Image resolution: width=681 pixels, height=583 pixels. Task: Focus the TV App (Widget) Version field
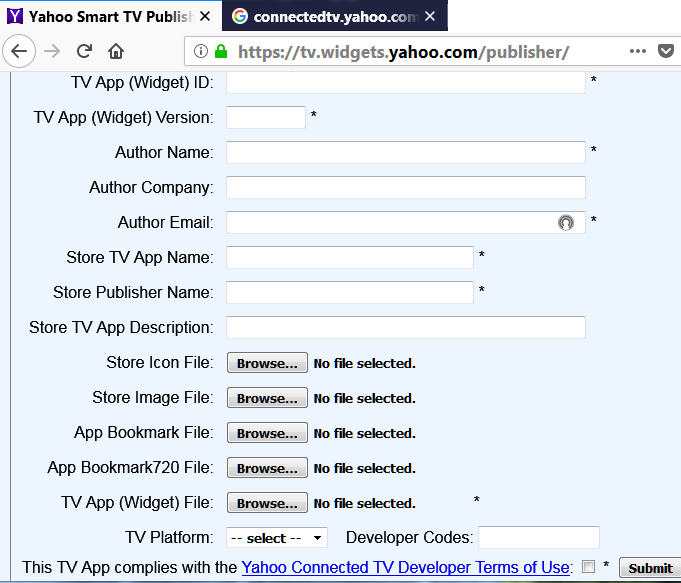pos(266,118)
